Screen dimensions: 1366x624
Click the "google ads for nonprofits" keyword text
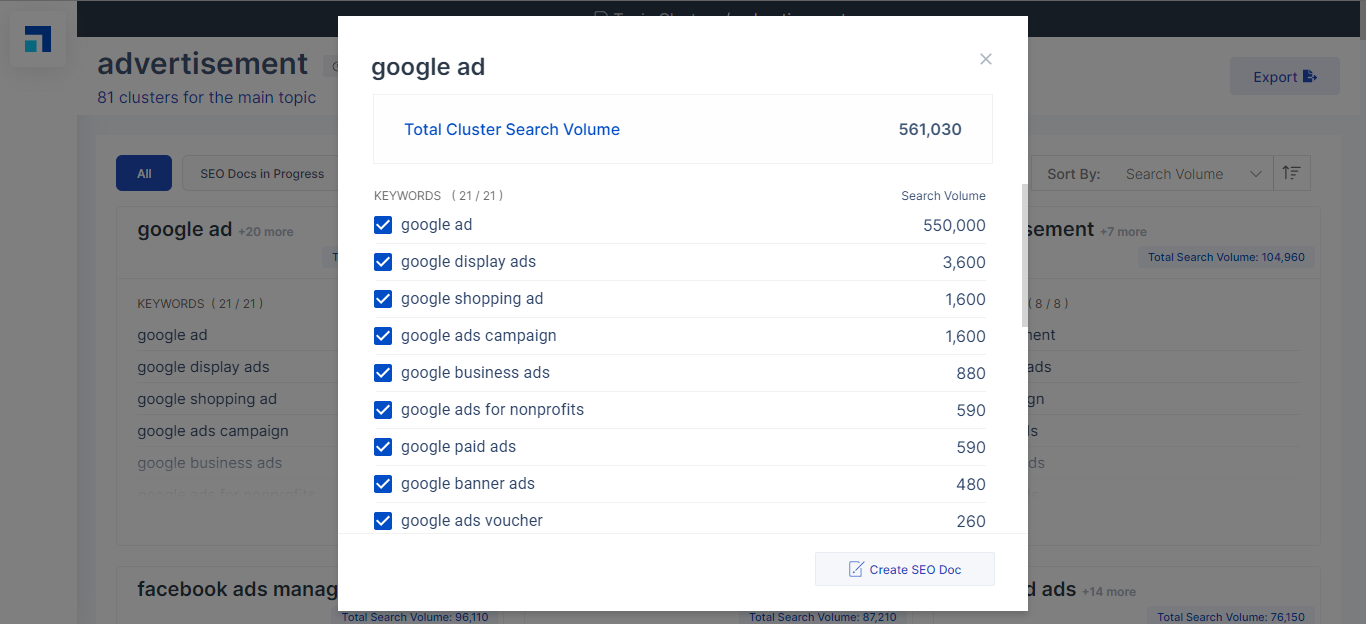(x=492, y=410)
